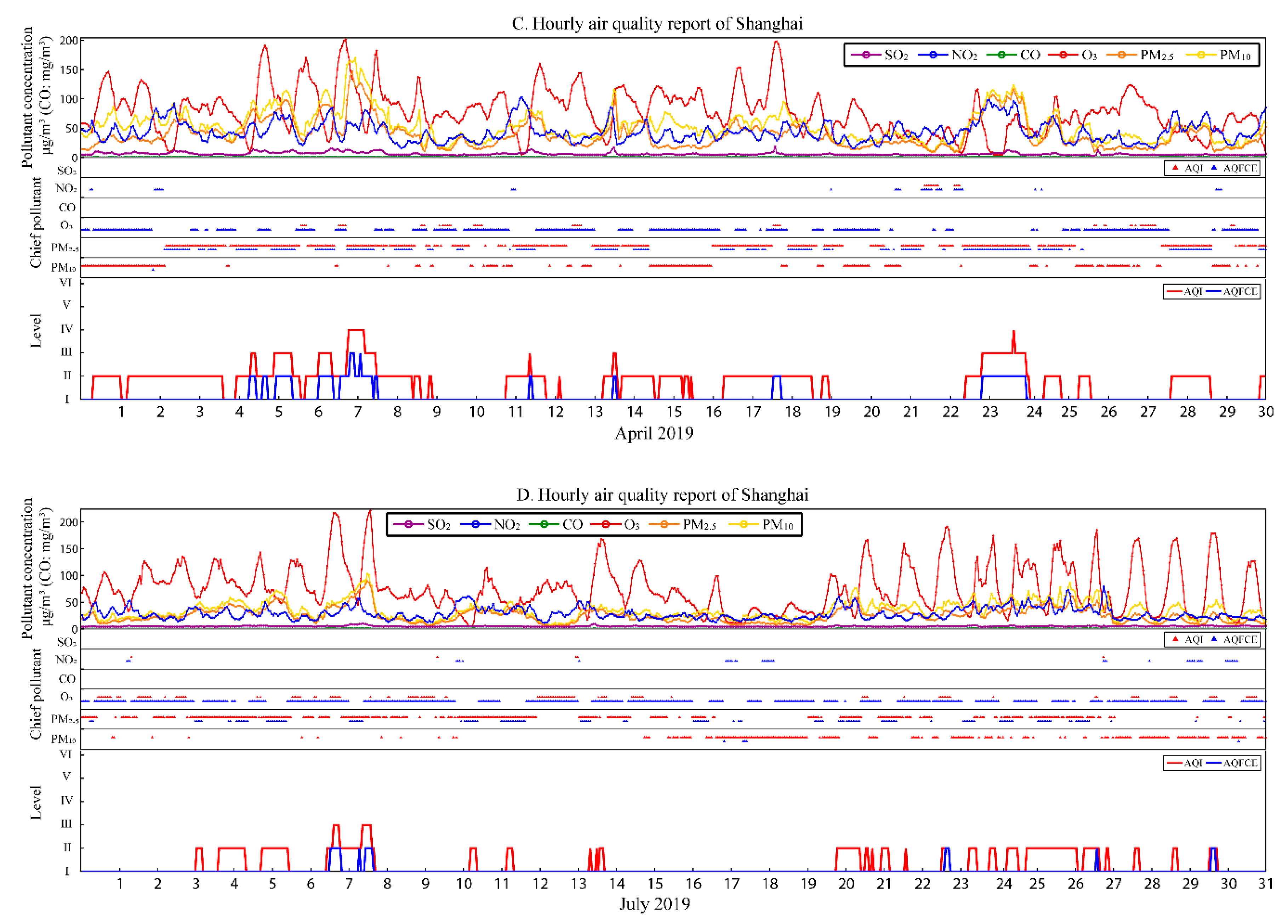Click blue AQFCE triangle in chart D chief pollutant legend
The width and height of the screenshot is (1288, 924).
point(1214,639)
